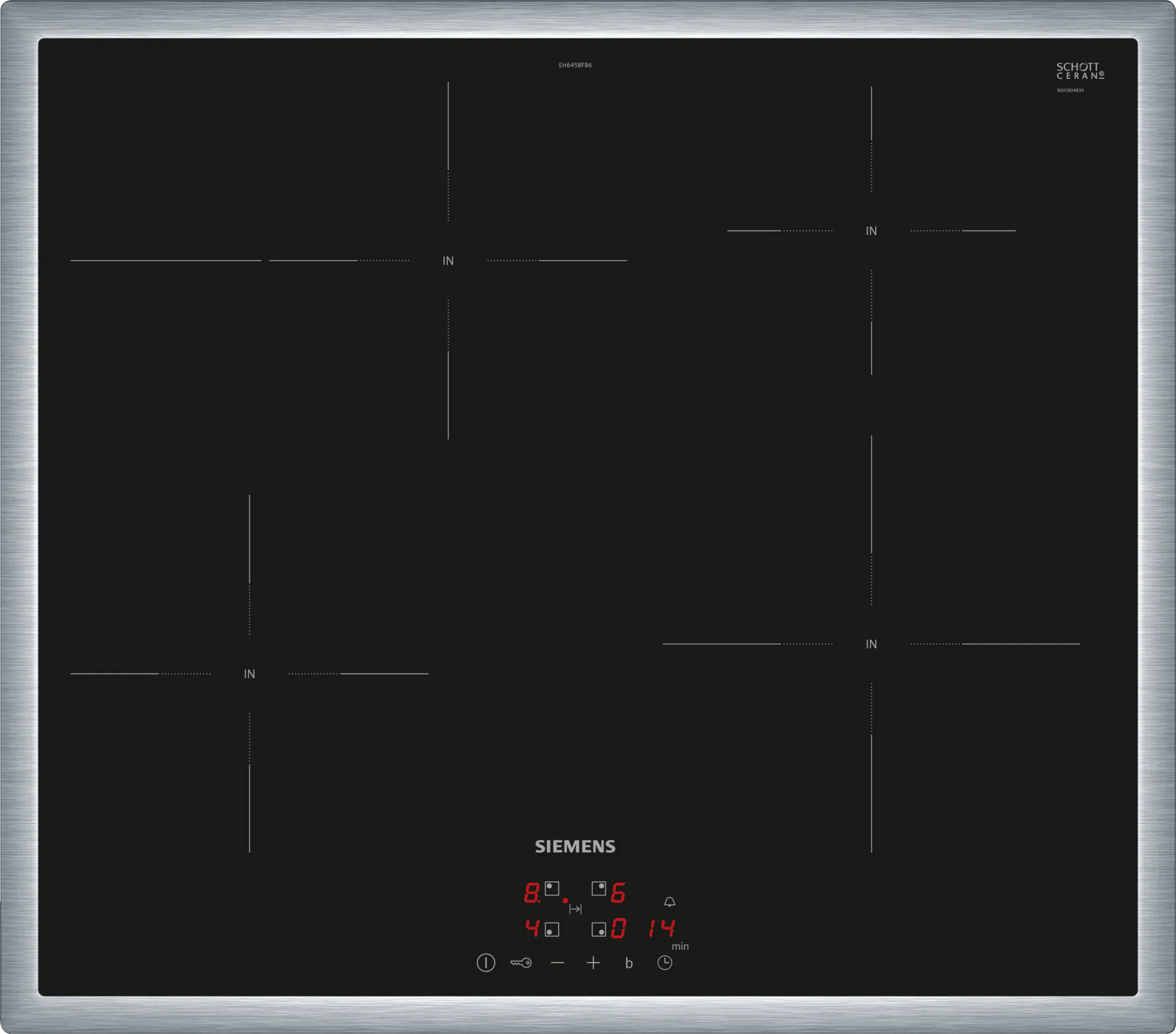1176x1034 pixels.
Task: Select the top-left cooking zone selector
Action: (x=552, y=888)
